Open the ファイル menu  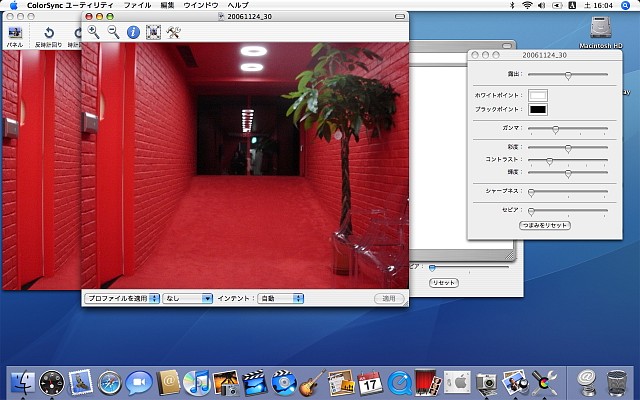136,5
